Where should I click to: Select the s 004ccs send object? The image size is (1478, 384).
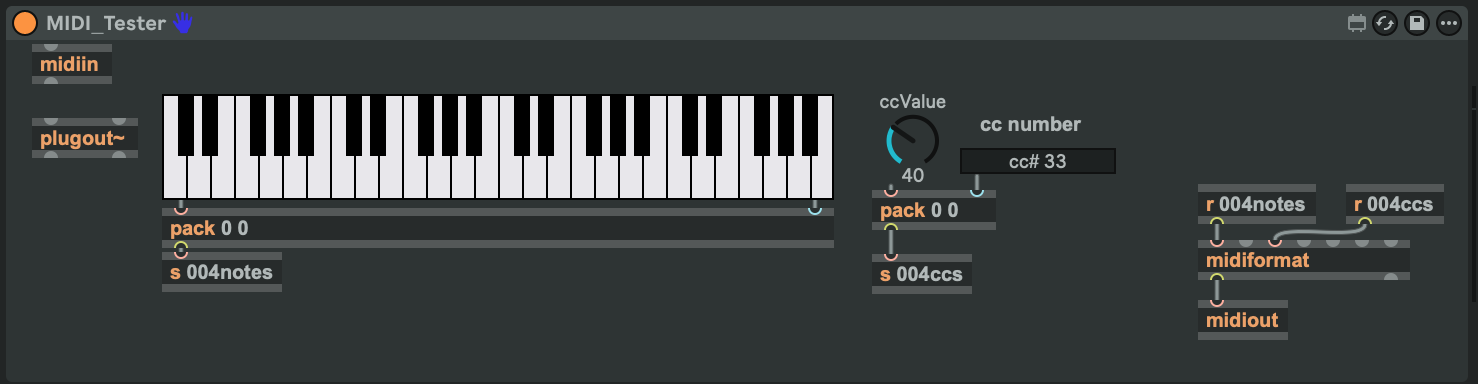pyautogui.click(x=921, y=274)
